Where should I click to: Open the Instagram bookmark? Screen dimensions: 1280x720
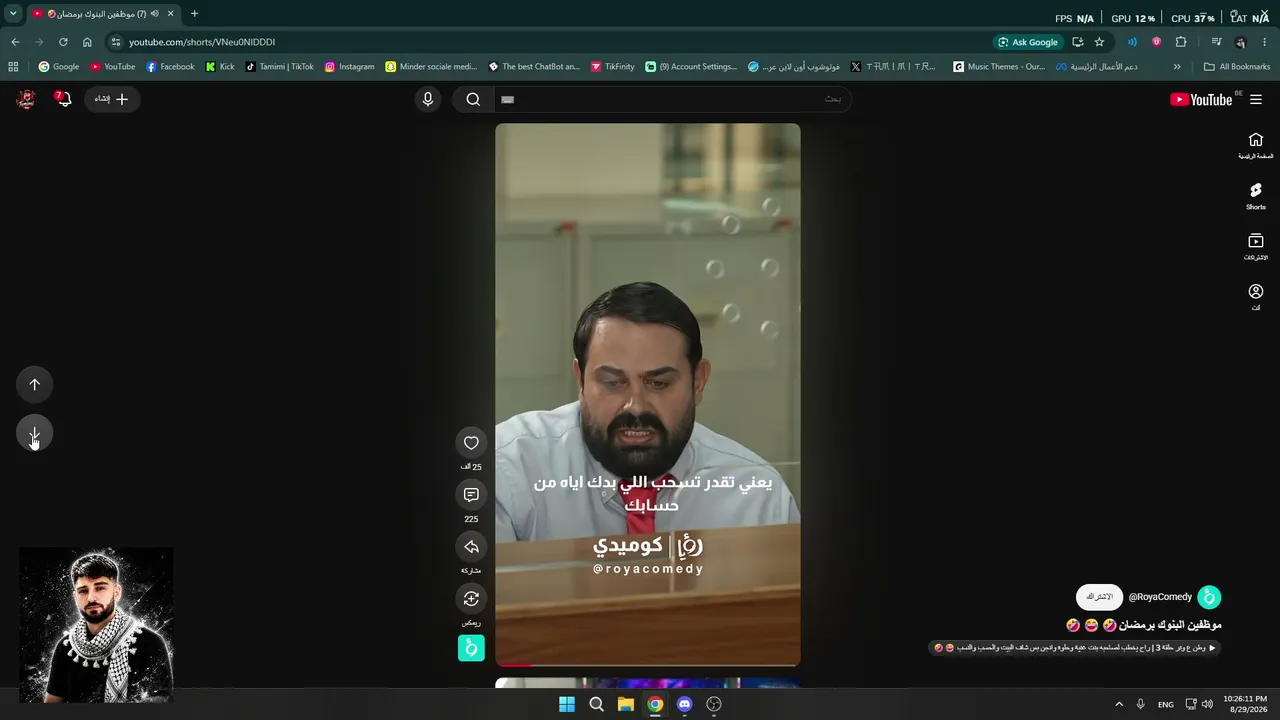pos(350,67)
